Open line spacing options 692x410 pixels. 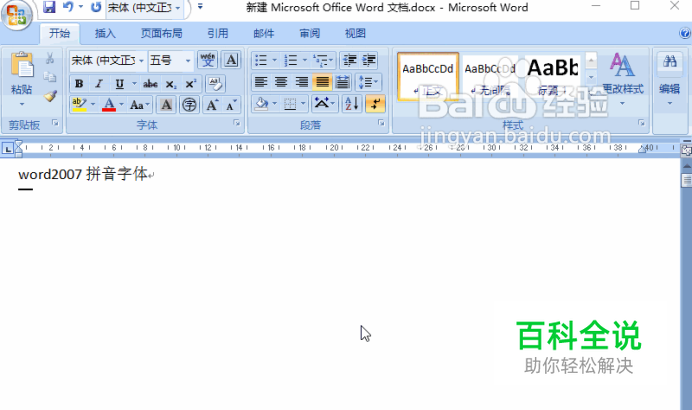[x=368, y=82]
